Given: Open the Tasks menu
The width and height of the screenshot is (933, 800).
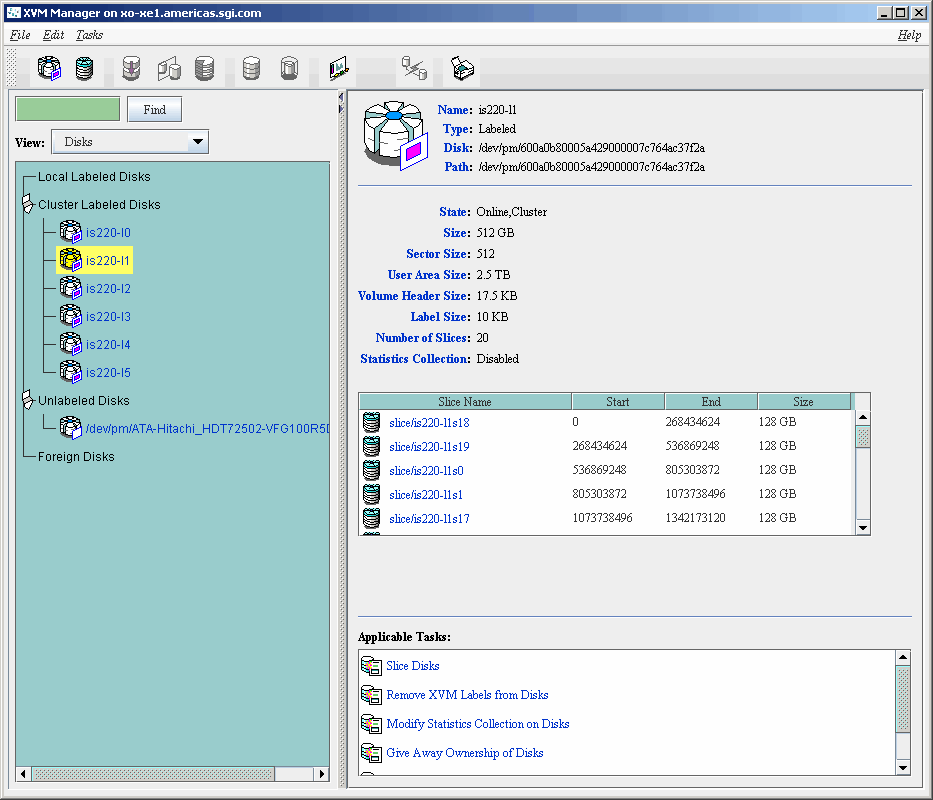Looking at the screenshot, I should click(89, 35).
